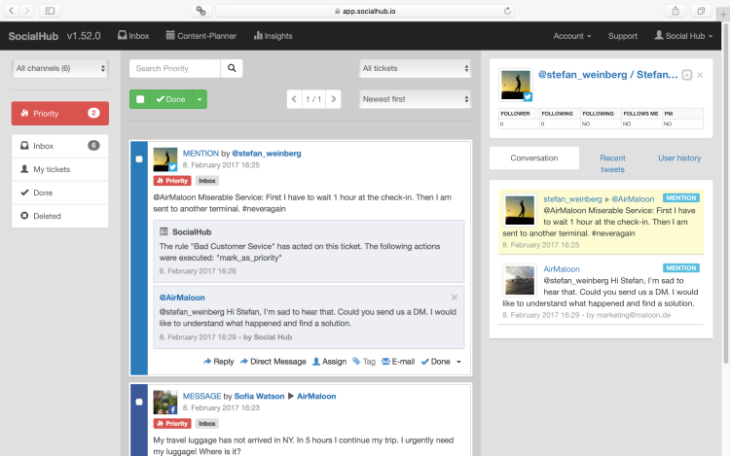The image size is (730, 456).
Task: Select Priority in the sidebar
Action: (x=60, y=113)
